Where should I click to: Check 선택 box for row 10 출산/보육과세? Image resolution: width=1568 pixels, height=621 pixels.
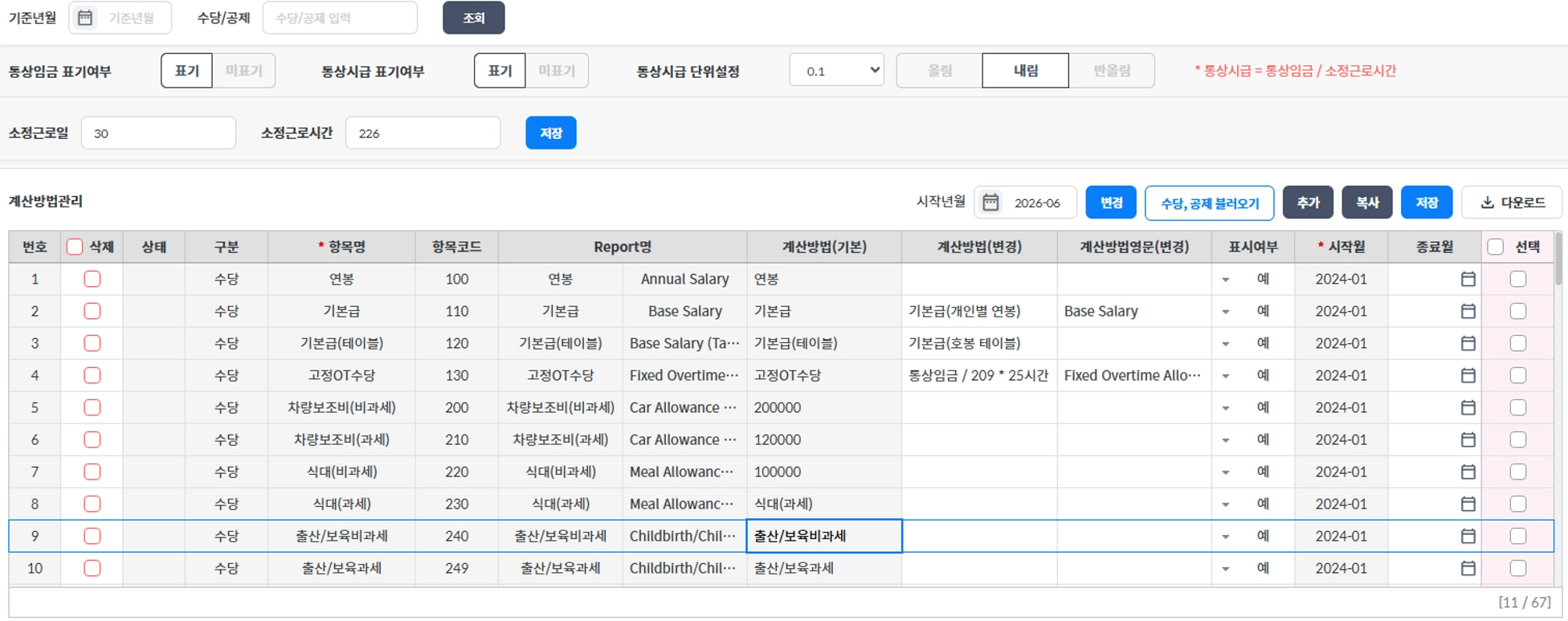point(1517,568)
